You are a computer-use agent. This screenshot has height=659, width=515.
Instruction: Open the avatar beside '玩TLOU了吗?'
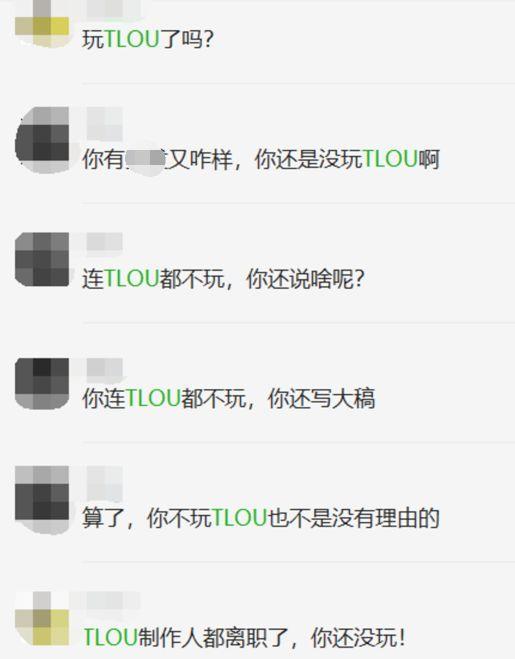coord(42,23)
